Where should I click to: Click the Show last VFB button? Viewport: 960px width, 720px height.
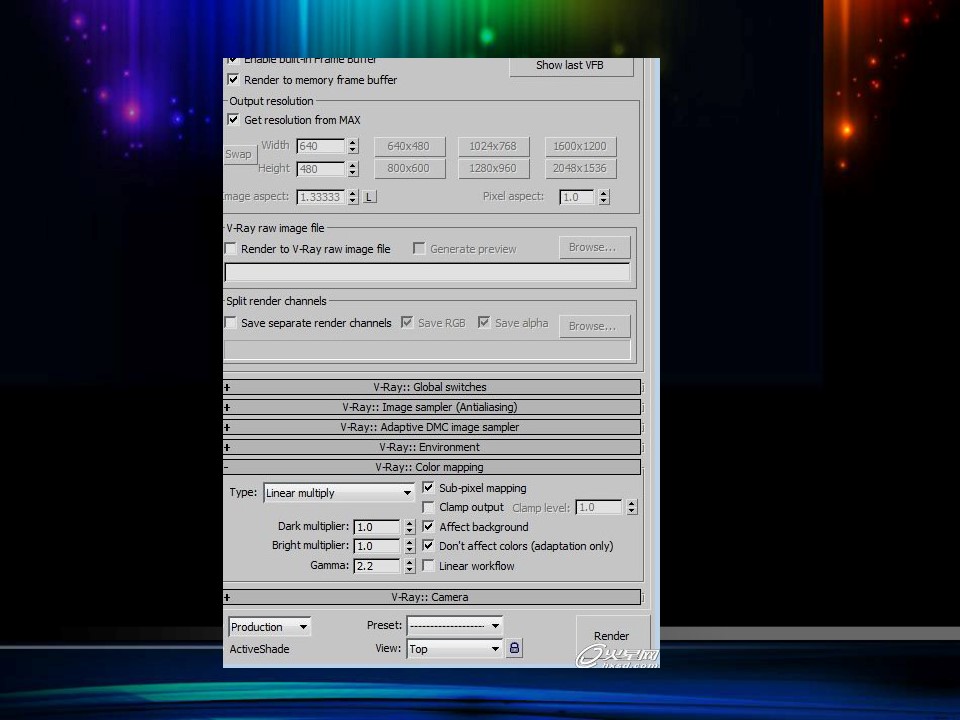point(571,66)
